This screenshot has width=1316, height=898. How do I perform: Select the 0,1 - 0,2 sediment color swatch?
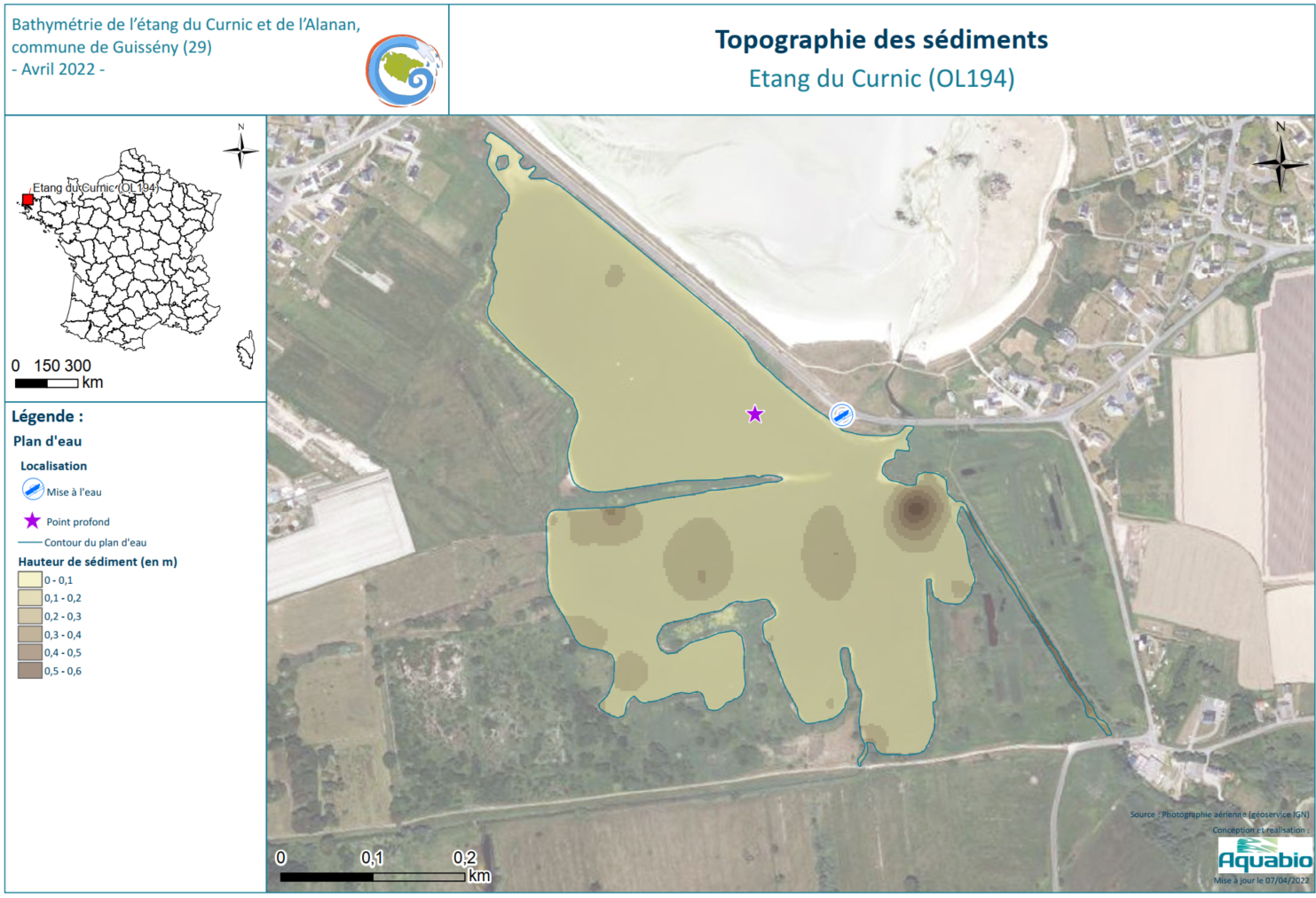(30, 598)
